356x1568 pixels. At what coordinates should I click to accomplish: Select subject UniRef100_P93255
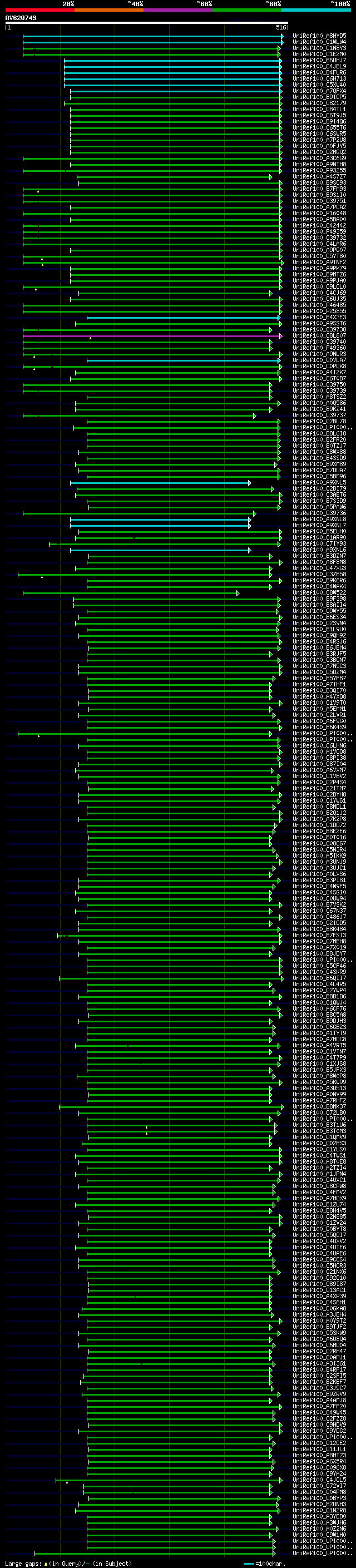[x=319, y=170]
